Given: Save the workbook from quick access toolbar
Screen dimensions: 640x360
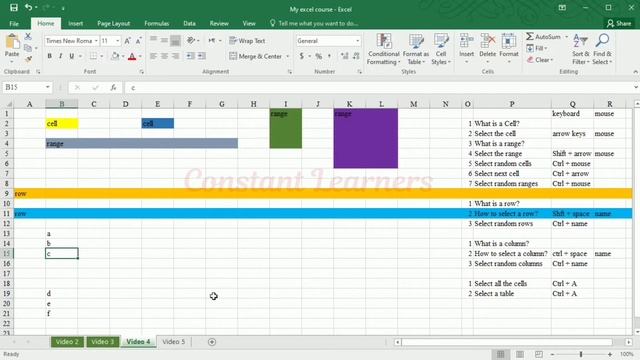Looking at the screenshot, I should click(x=13, y=7).
